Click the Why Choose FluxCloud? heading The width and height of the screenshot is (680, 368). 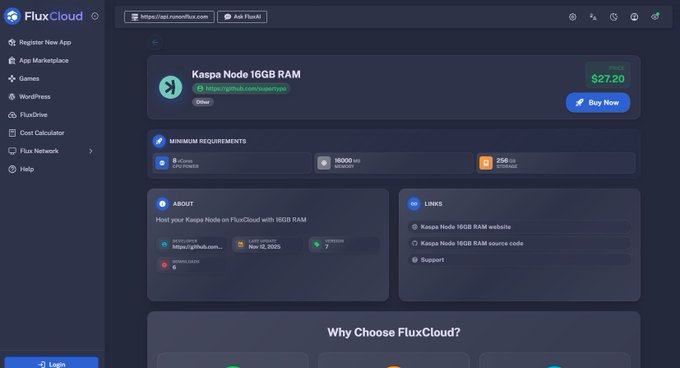click(x=394, y=332)
